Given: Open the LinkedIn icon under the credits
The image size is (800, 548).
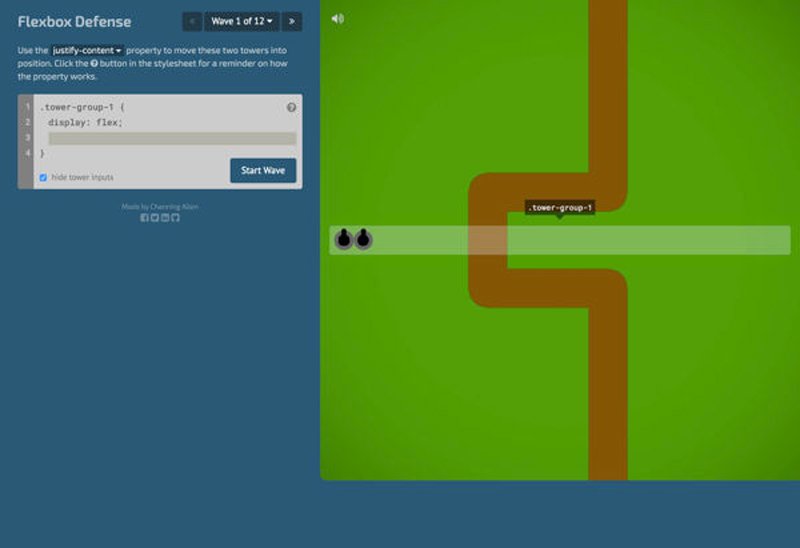Looking at the screenshot, I should pyautogui.click(x=165, y=218).
